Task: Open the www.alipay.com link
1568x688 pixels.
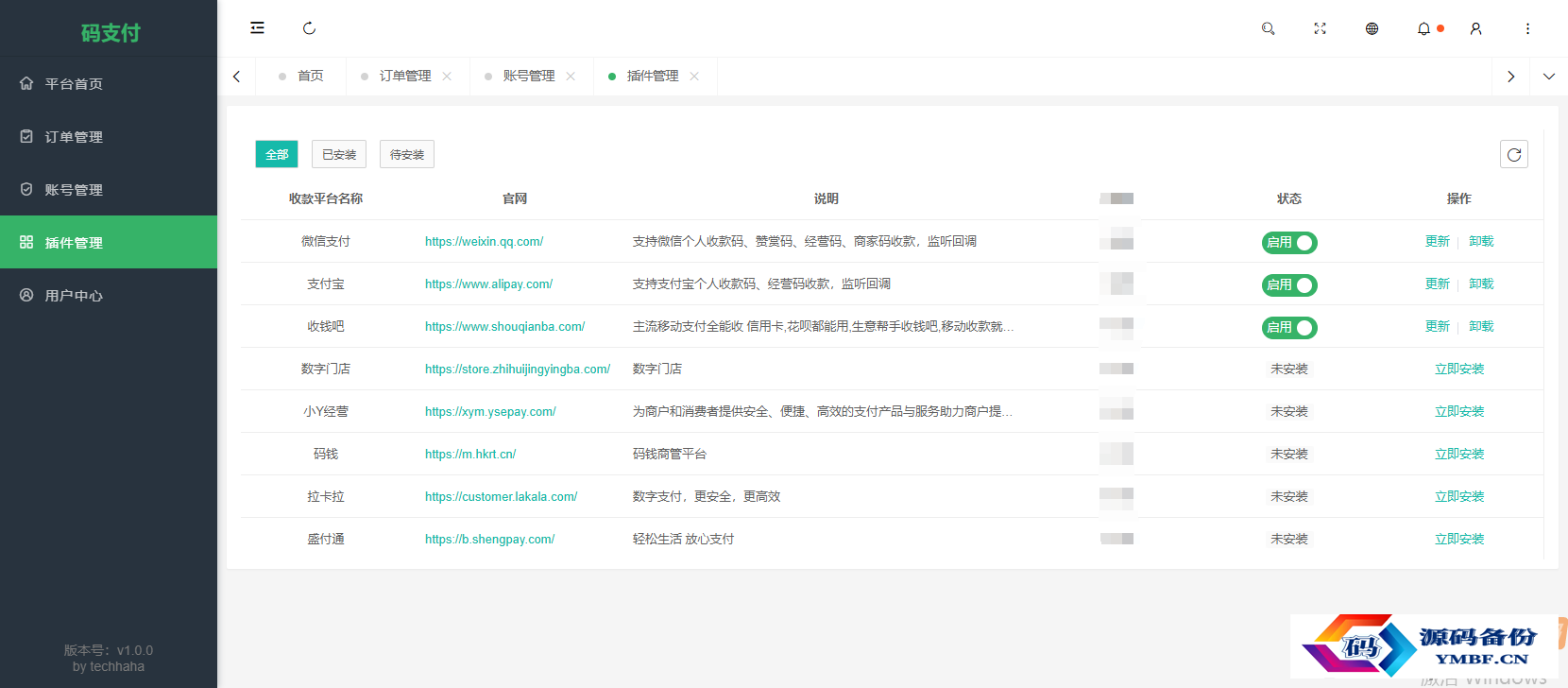Action: (x=488, y=284)
